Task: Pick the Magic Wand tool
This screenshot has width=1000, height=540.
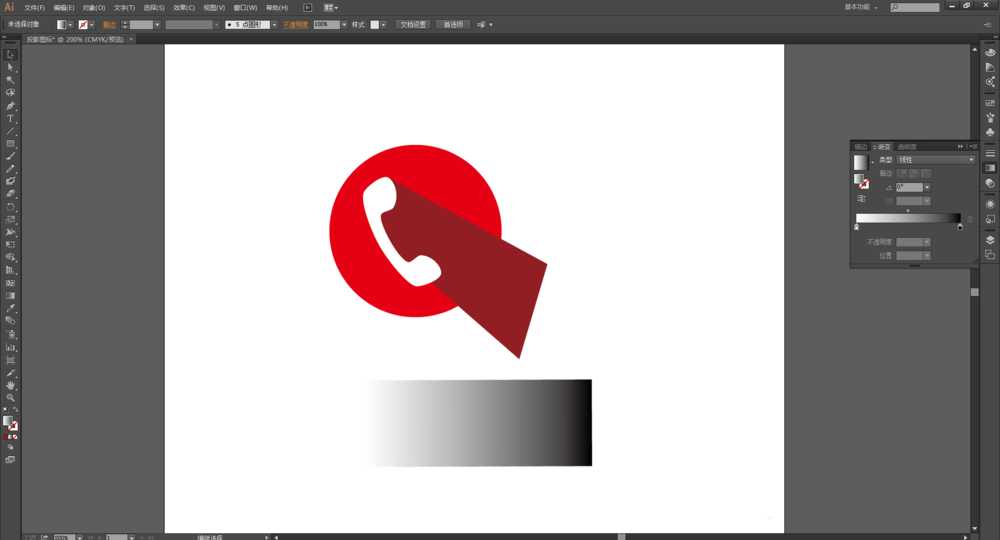Action: point(11,80)
